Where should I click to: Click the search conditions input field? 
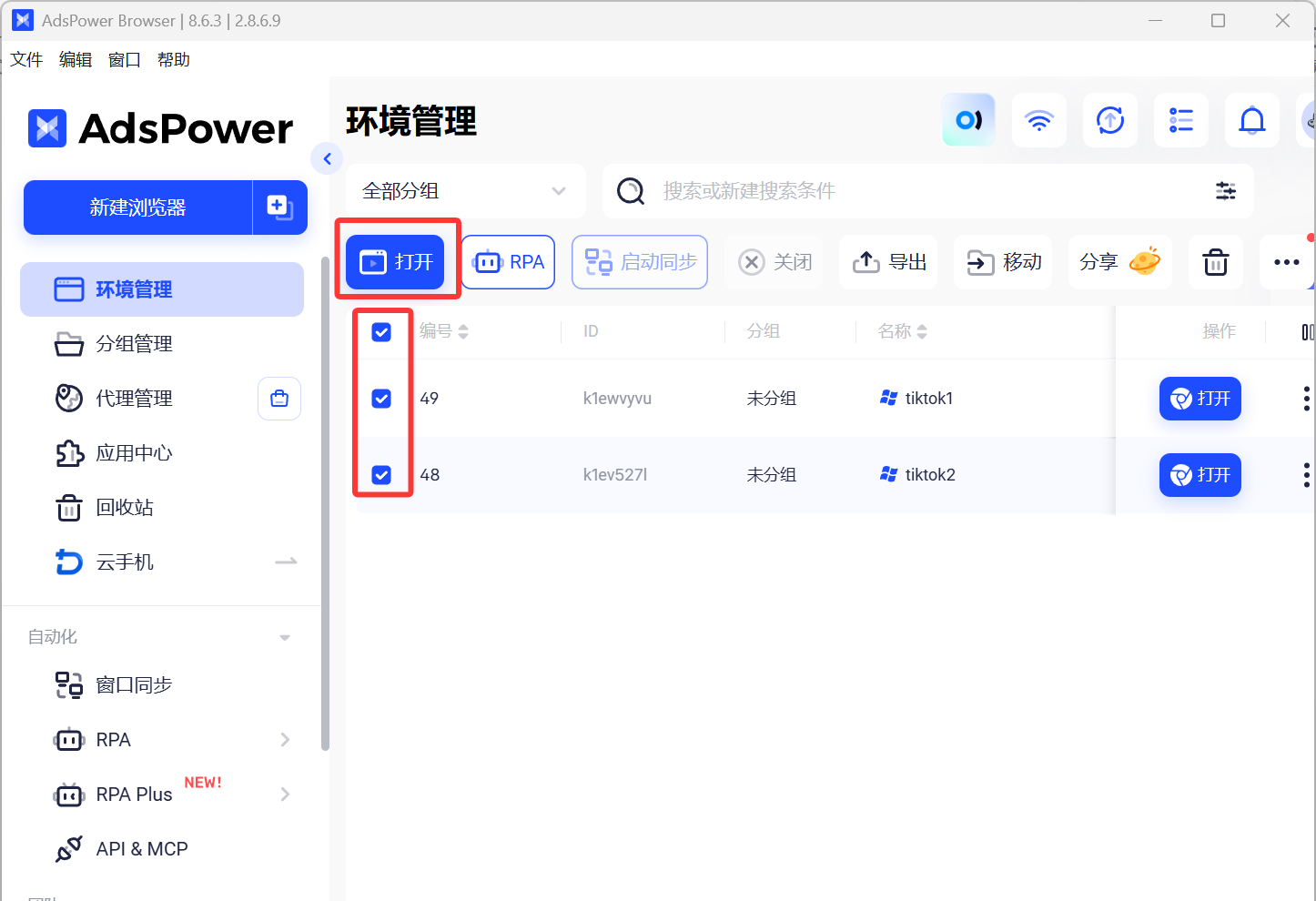[928, 191]
